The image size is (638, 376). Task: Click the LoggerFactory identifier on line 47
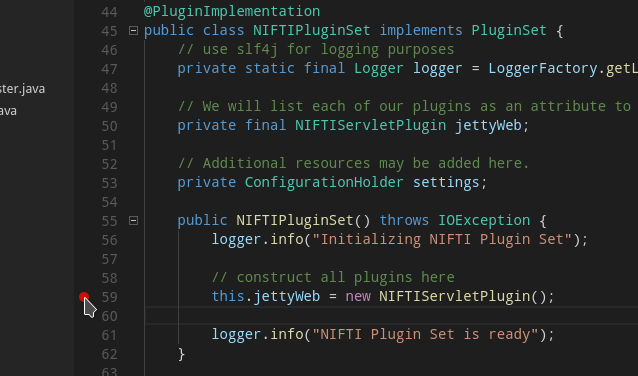542,68
